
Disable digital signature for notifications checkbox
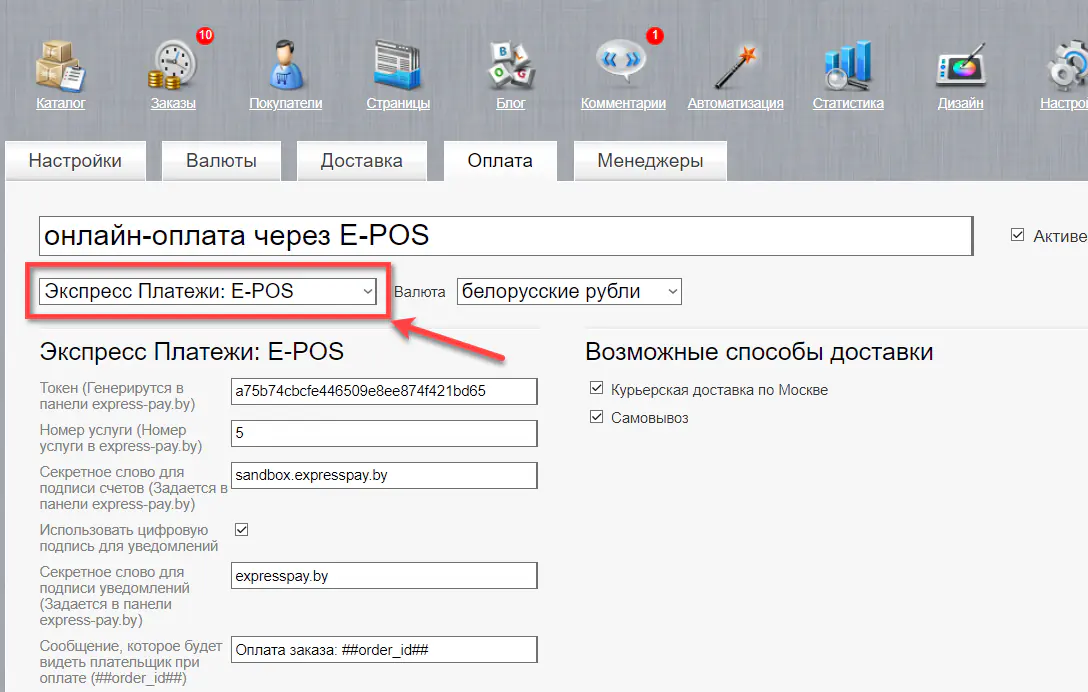241,530
